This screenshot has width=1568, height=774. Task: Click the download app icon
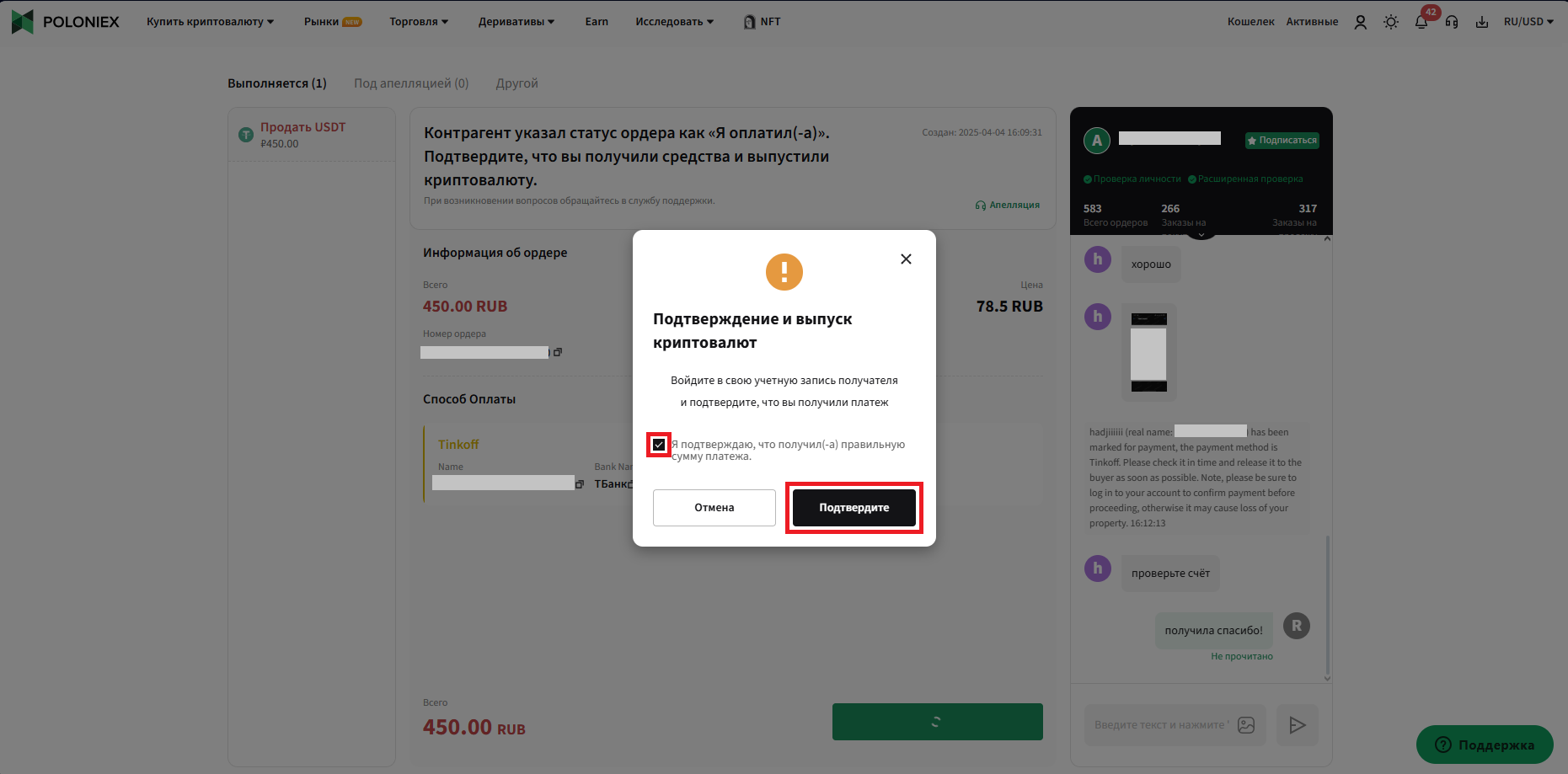(1482, 22)
